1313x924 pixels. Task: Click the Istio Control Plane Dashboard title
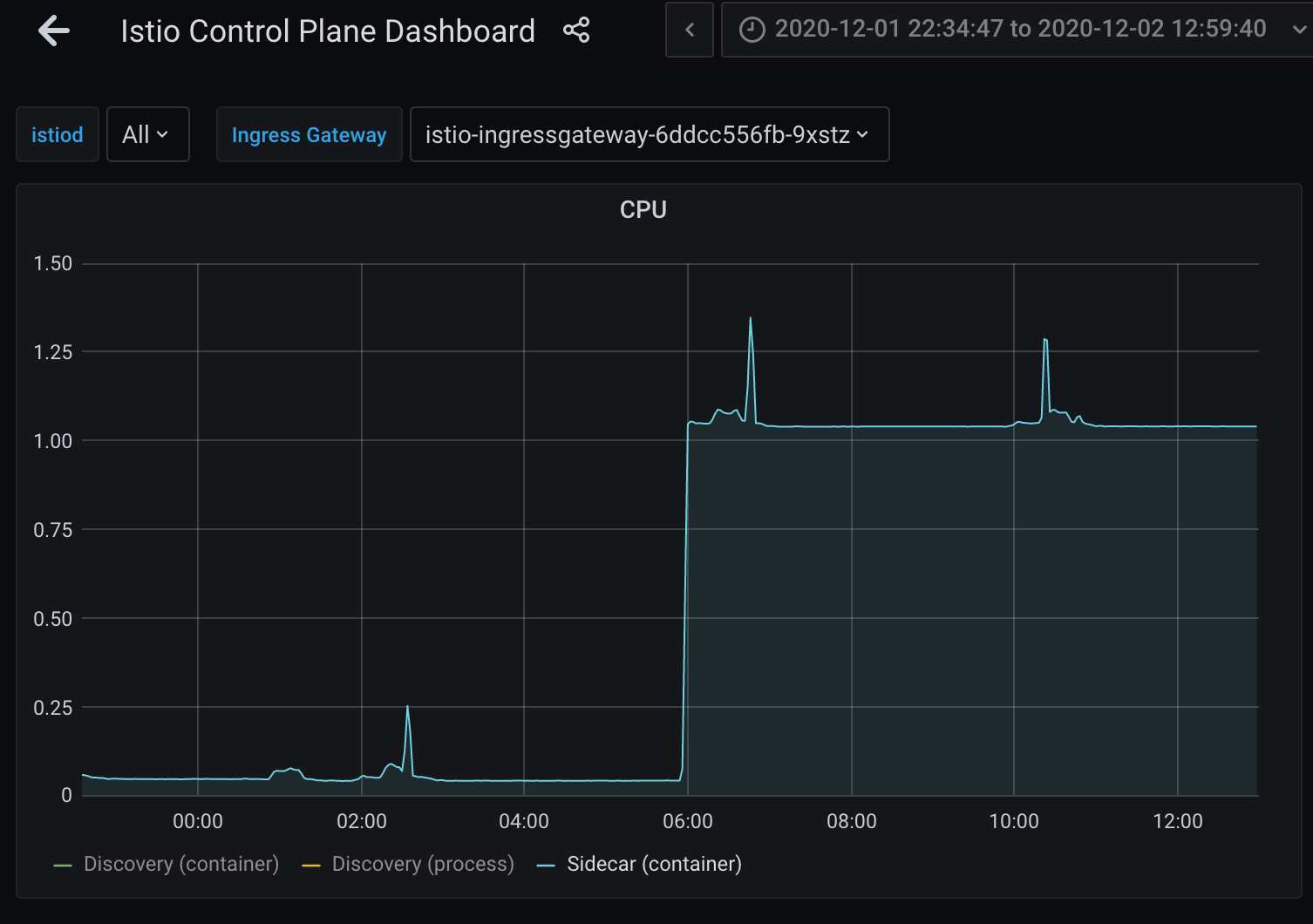tap(327, 31)
